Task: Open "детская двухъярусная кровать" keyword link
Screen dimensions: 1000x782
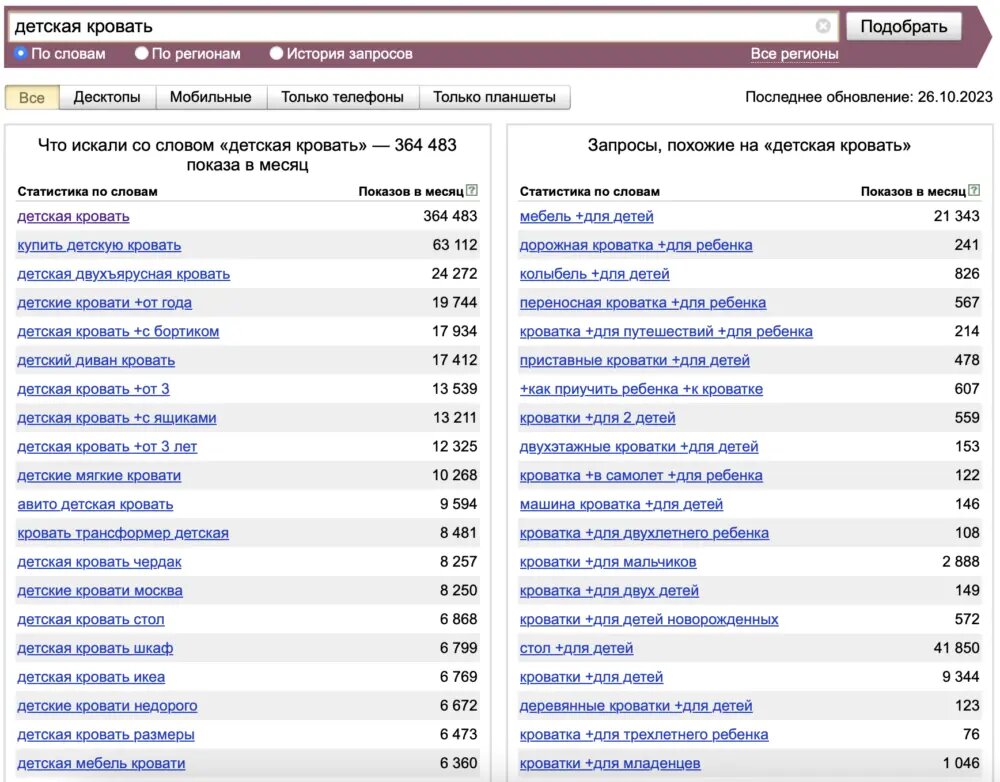Action: [x=123, y=274]
